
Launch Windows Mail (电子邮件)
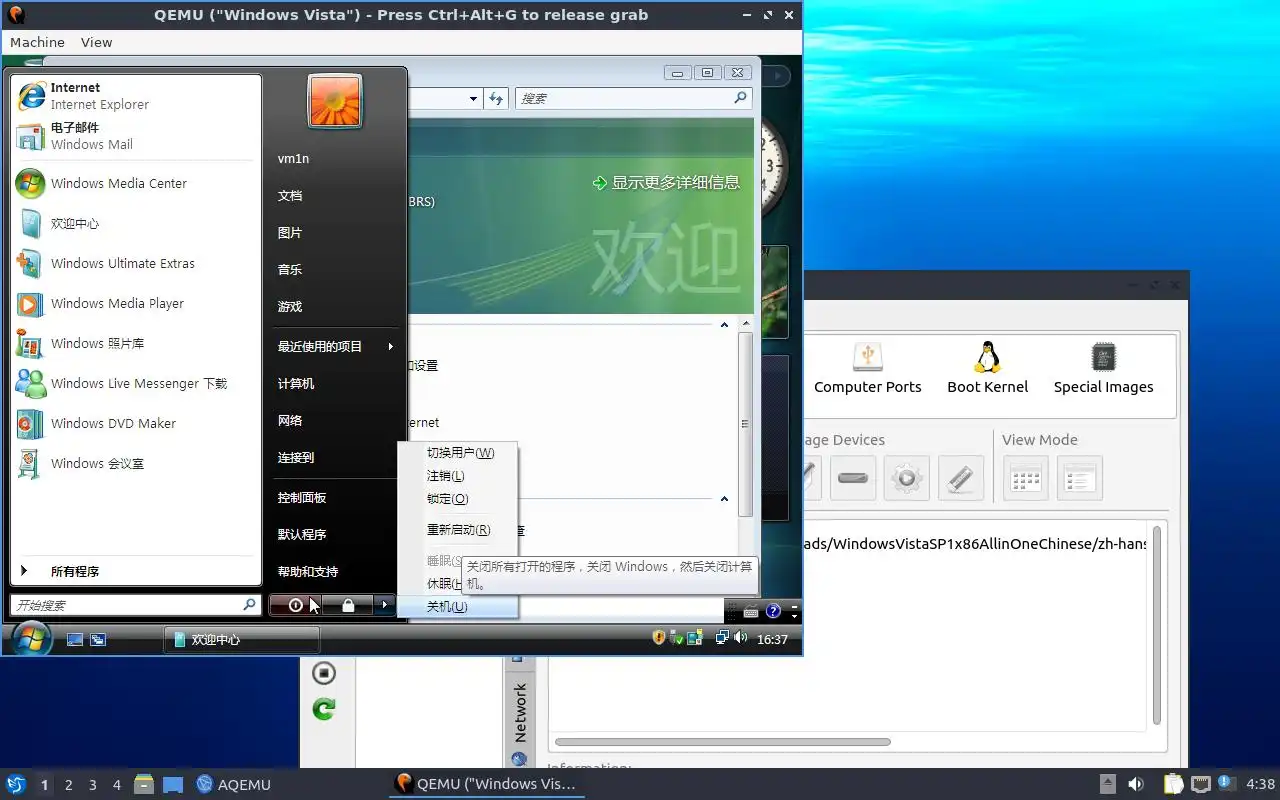click(135, 136)
